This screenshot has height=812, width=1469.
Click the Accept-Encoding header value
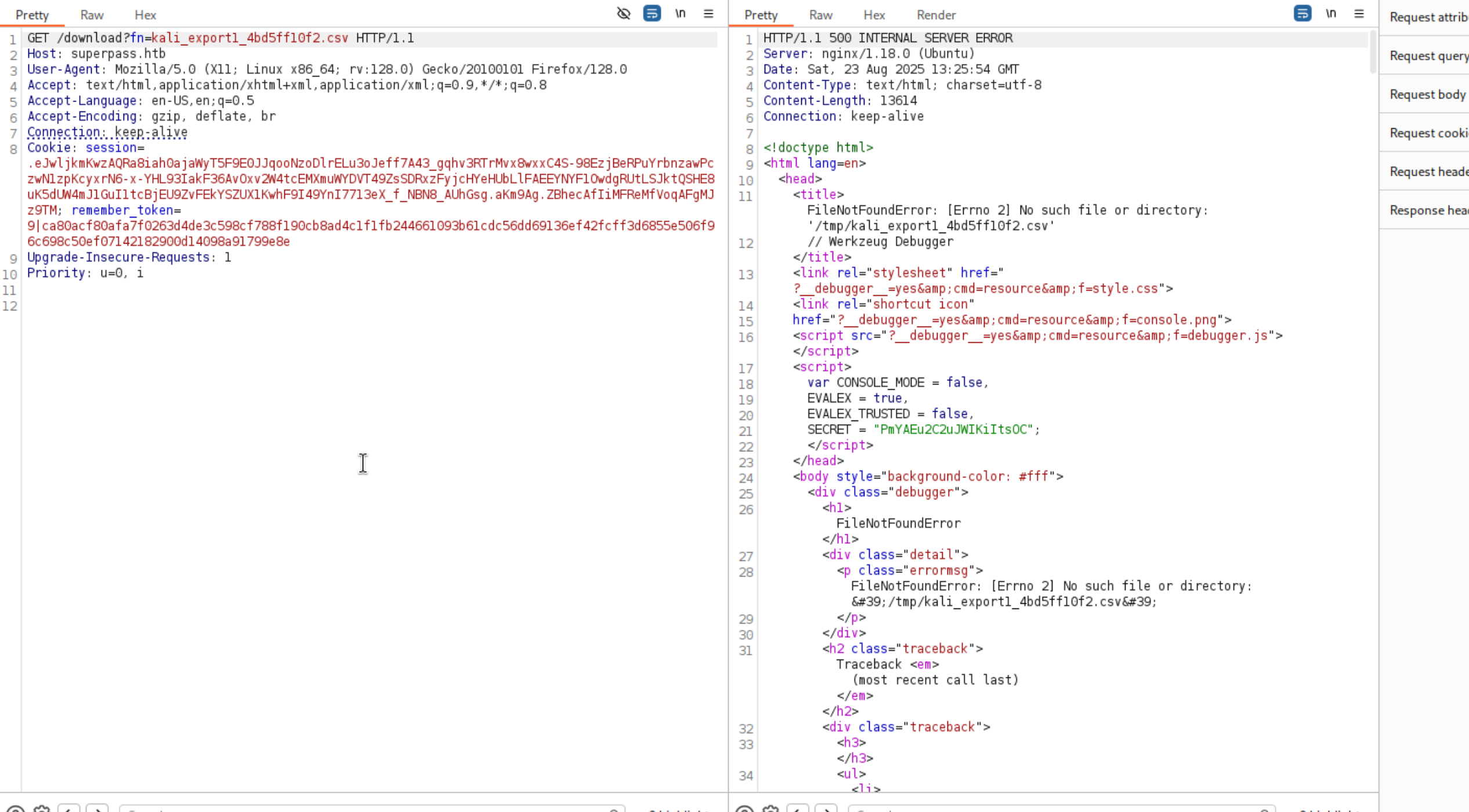click(214, 117)
